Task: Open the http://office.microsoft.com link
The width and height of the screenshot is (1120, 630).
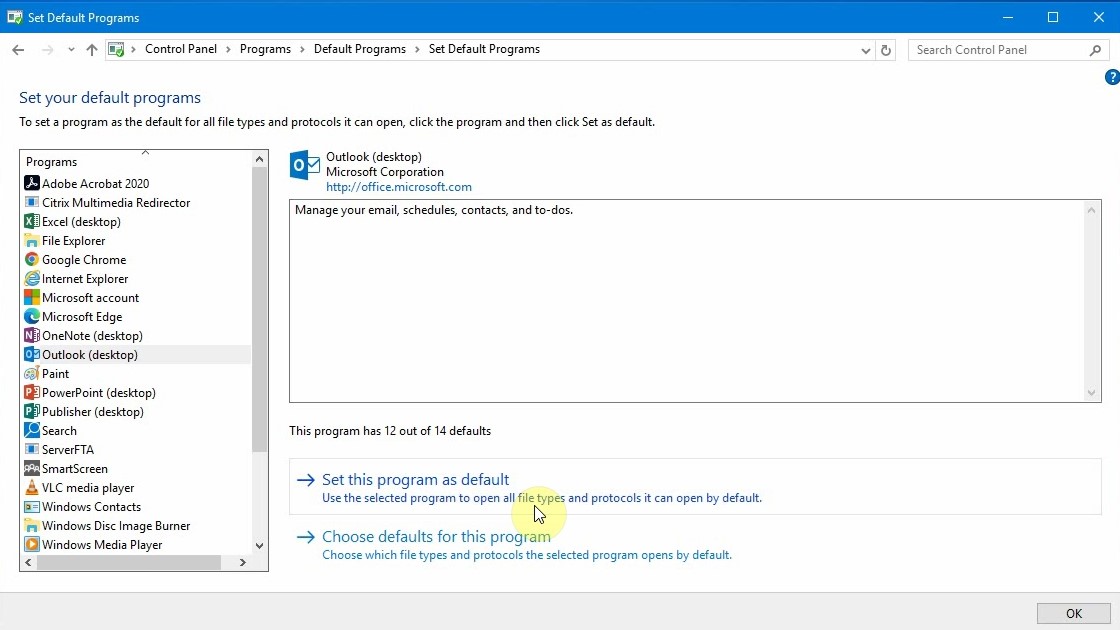Action: click(399, 187)
